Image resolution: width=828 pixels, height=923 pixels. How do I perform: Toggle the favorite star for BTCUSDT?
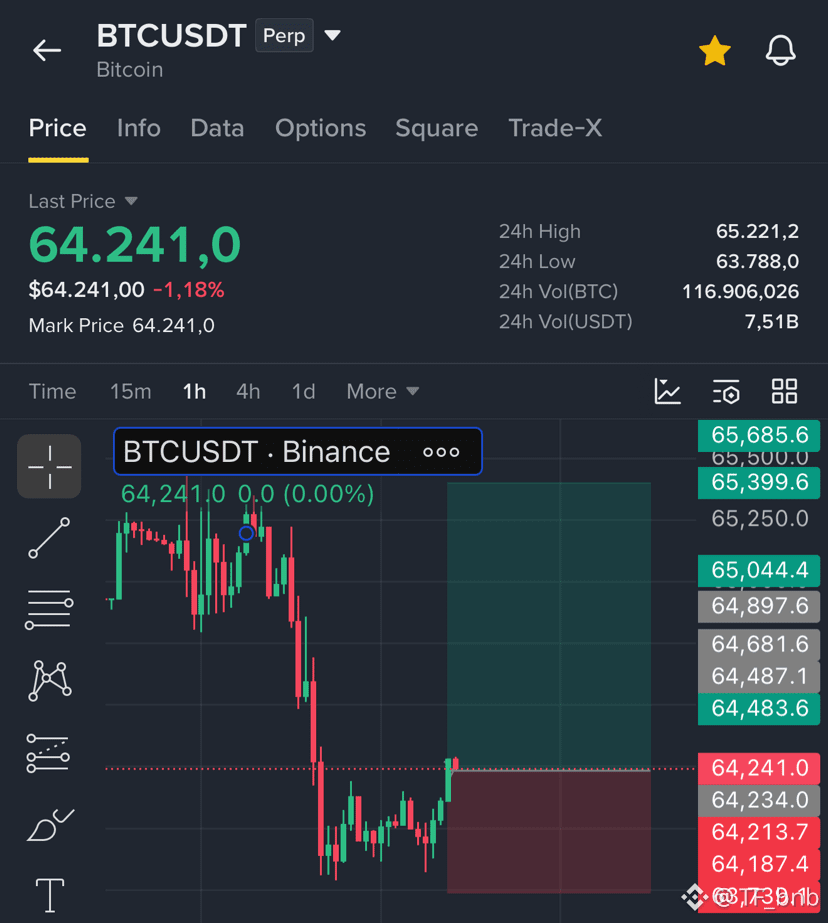click(x=714, y=51)
